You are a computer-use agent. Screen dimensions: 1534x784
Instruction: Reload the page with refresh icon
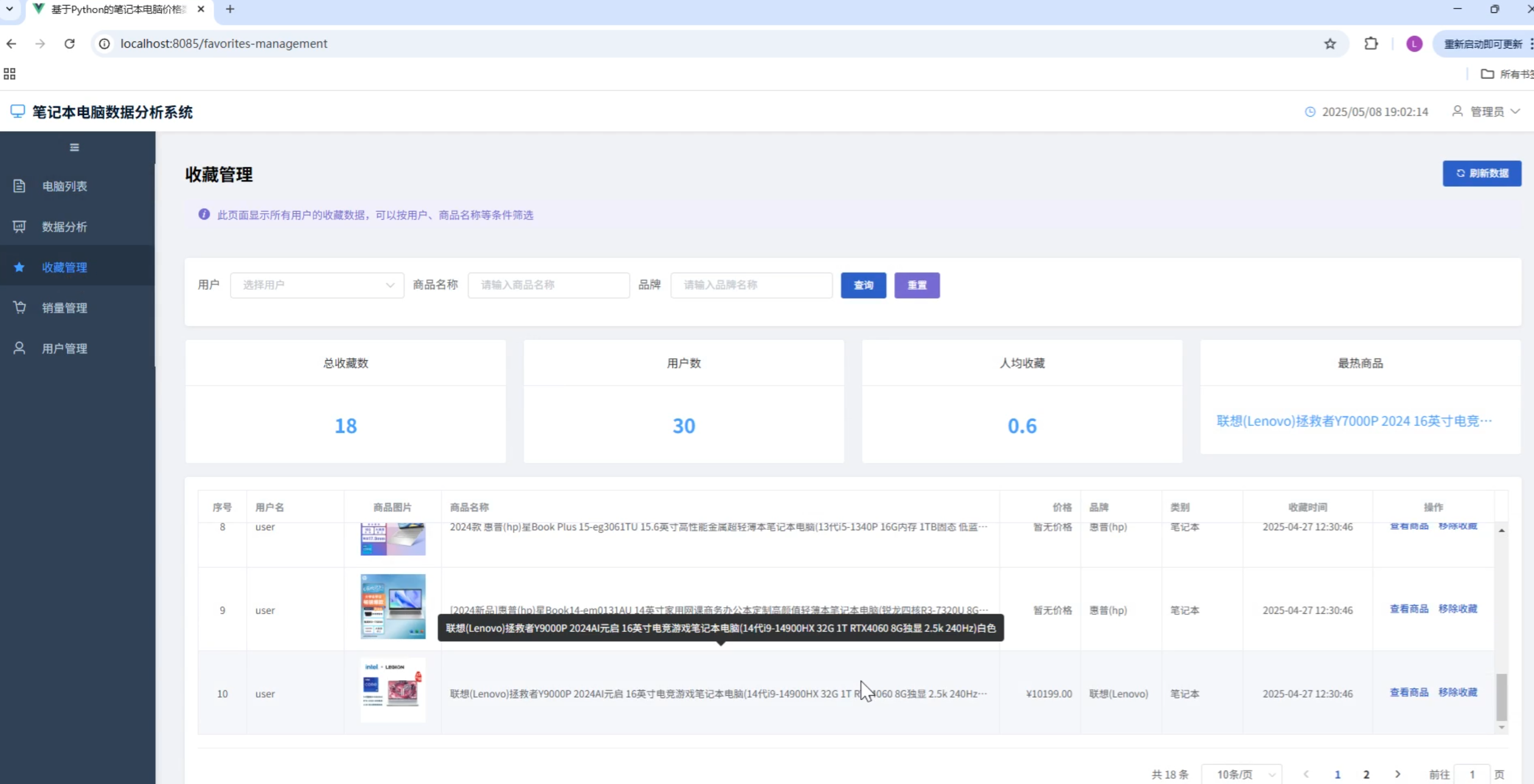pyautogui.click(x=69, y=44)
